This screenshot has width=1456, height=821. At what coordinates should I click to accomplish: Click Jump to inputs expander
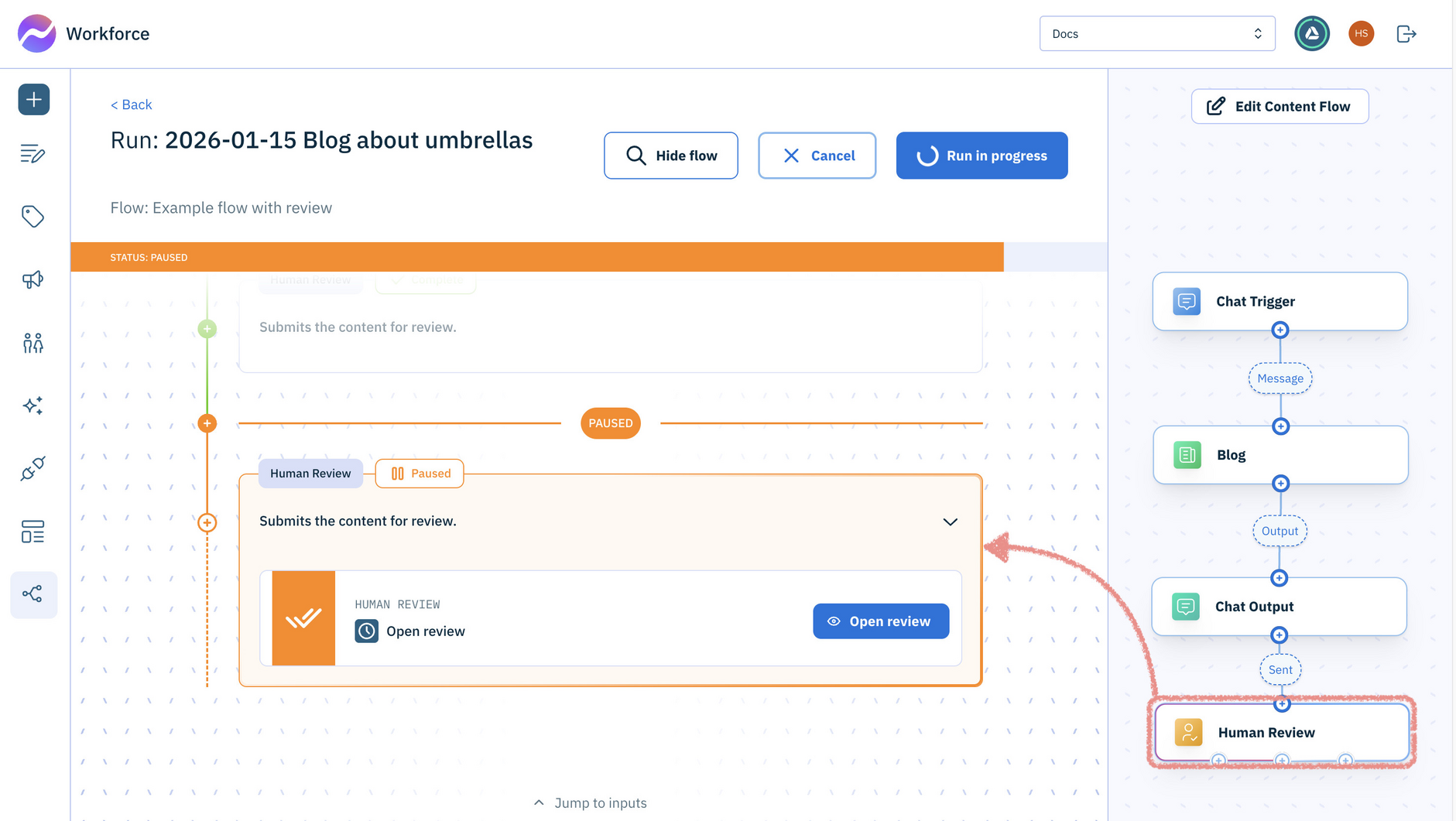pyautogui.click(x=590, y=803)
